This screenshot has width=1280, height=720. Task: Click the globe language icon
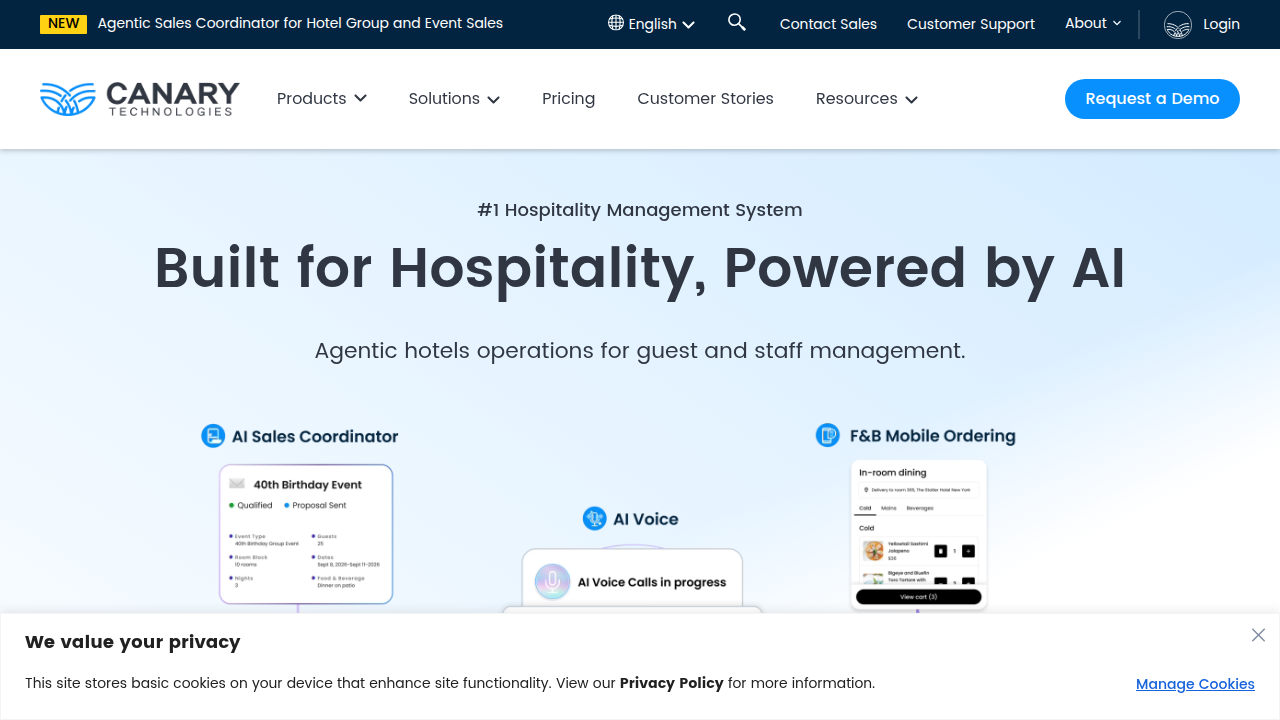pyautogui.click(x=616, y=23)
